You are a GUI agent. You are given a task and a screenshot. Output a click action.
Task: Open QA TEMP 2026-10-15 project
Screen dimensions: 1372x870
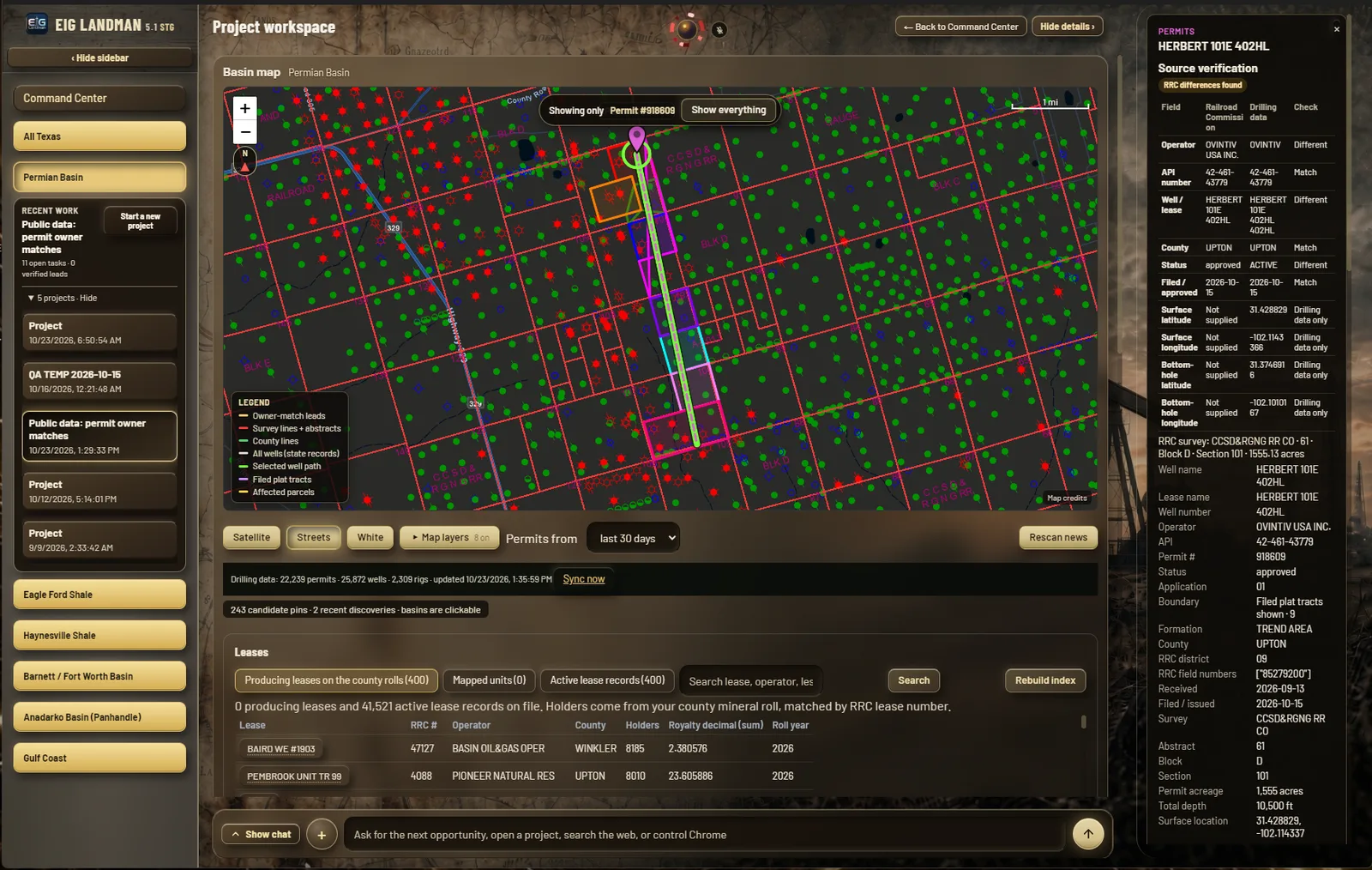pos(99,381)
